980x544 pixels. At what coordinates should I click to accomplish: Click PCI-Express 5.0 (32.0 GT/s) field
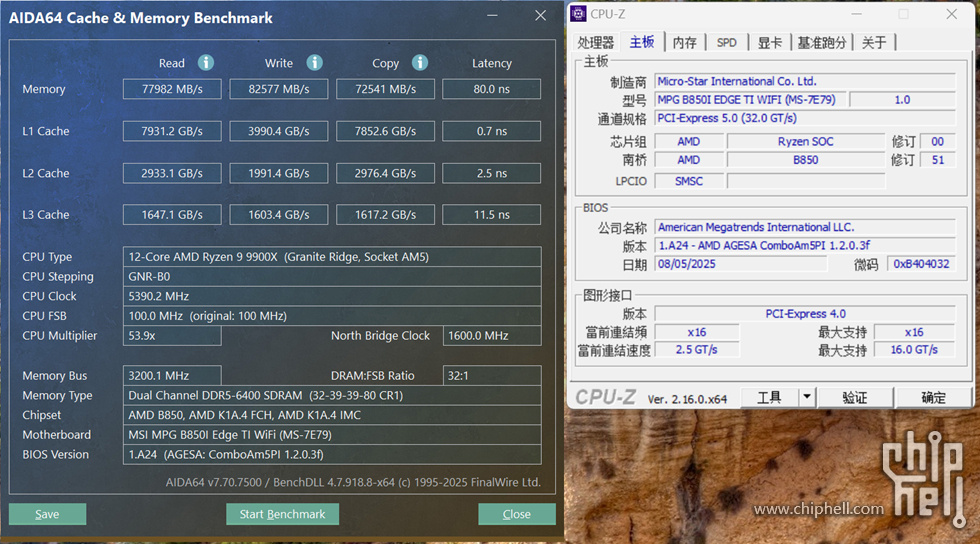tap(805, 118)
